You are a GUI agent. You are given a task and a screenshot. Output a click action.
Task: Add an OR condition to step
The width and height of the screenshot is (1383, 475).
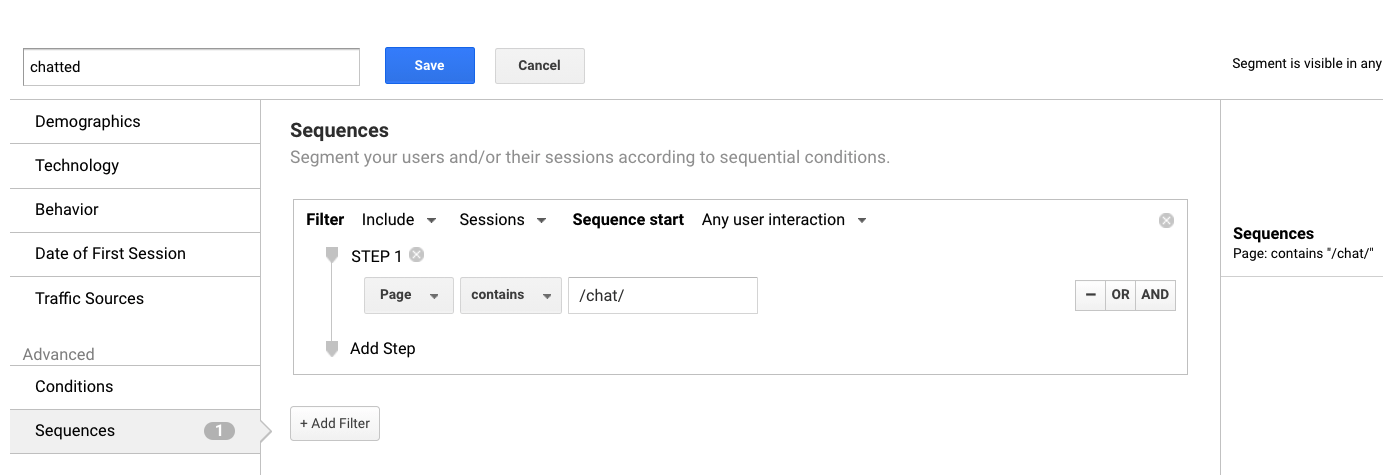tap(1120, 295)
